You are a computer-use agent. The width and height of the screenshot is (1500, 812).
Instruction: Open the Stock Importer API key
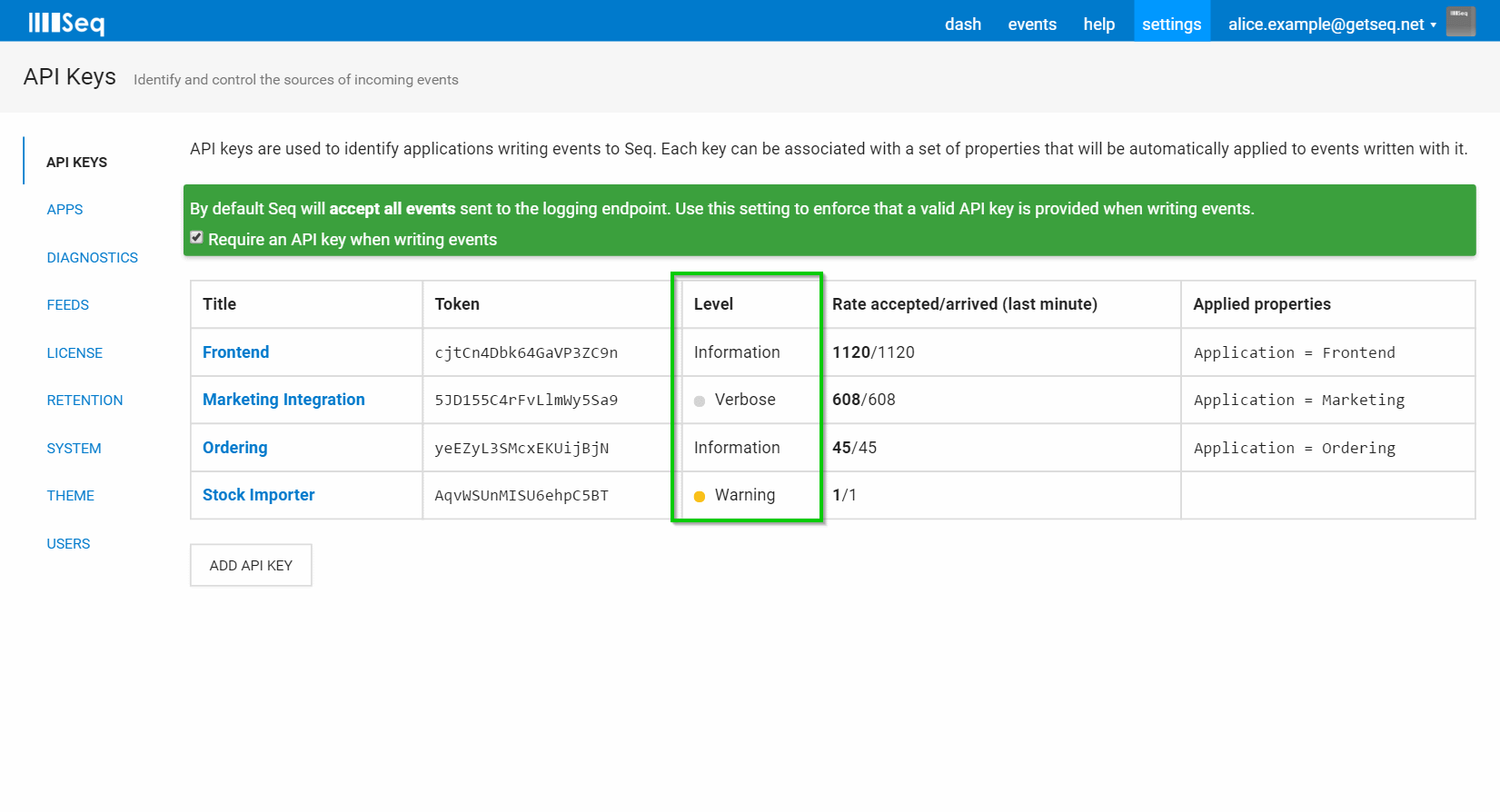[x=259, y=495]
